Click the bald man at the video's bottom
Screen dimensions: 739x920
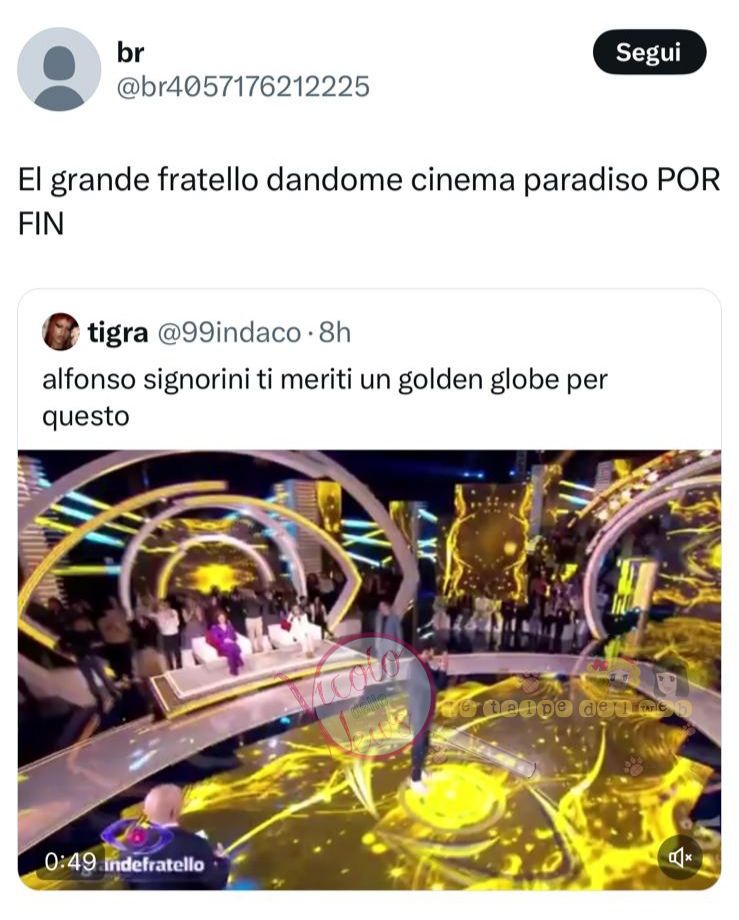170,833
